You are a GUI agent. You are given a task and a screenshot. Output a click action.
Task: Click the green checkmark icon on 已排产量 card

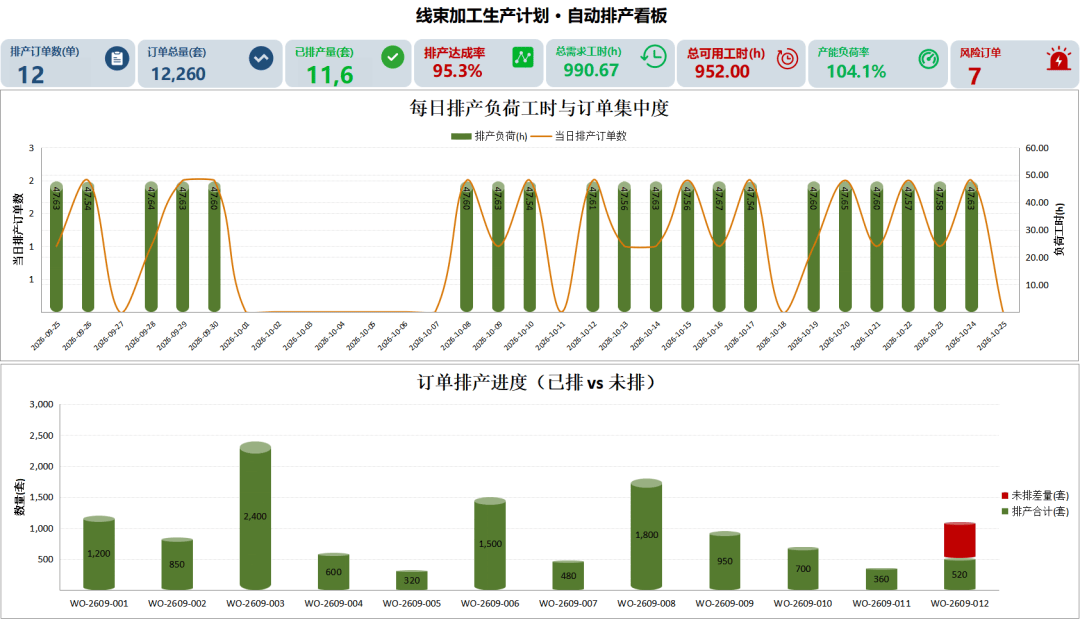pos(393,57)
